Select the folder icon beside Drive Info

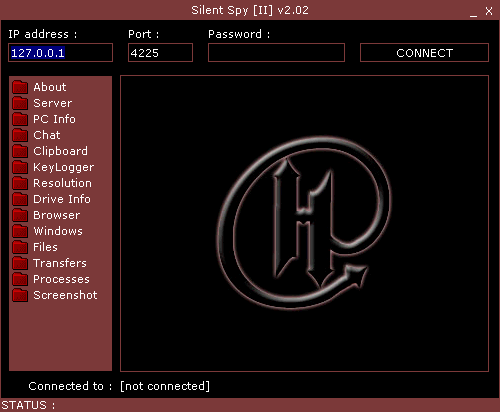(x=20, y=199)
